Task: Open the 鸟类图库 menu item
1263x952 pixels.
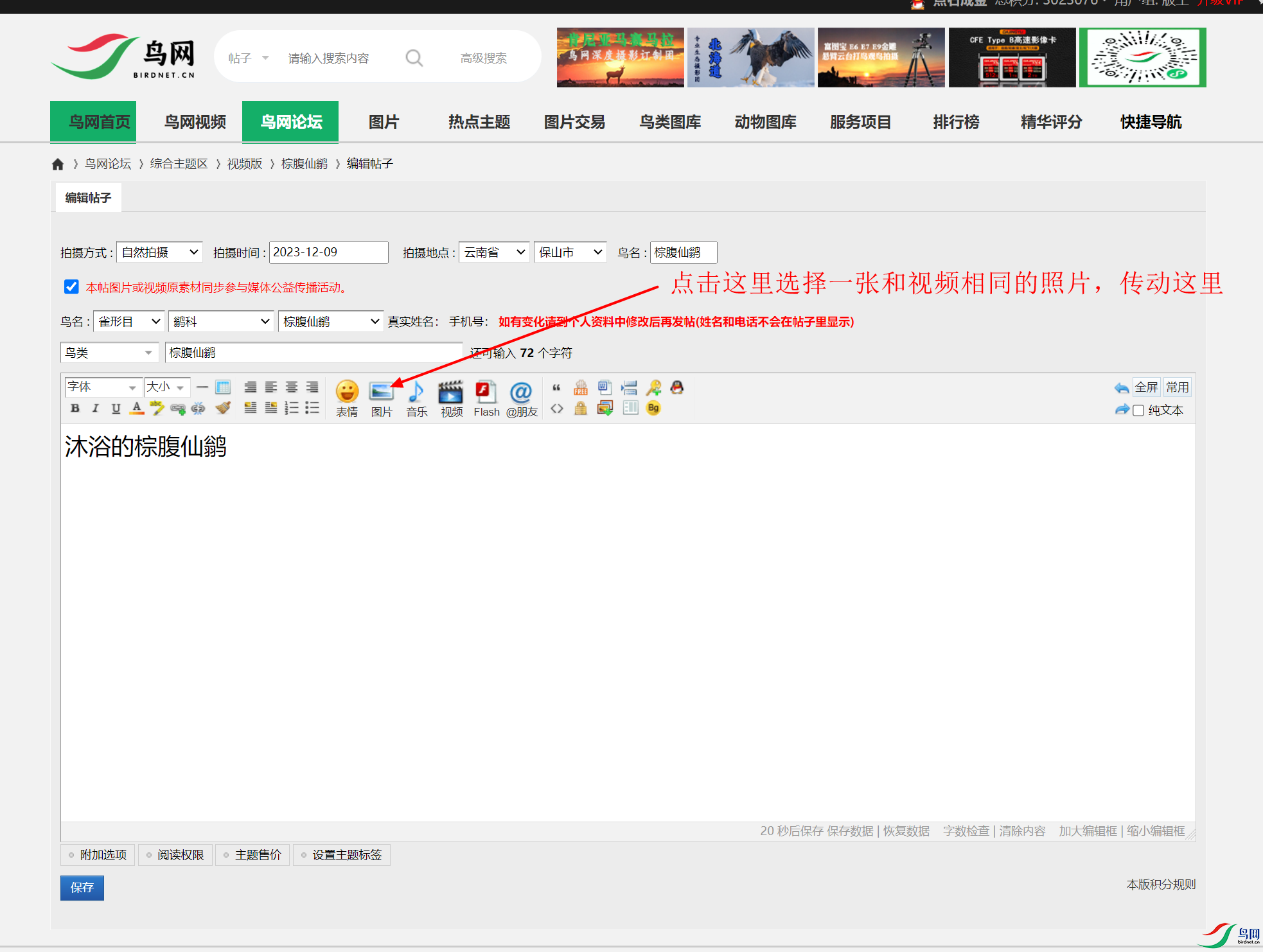Action: pos(669,122)
